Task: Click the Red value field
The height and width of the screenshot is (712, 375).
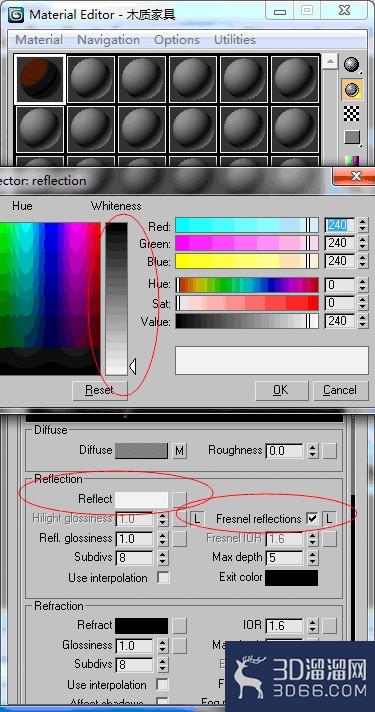Action: tap(340, 225)
